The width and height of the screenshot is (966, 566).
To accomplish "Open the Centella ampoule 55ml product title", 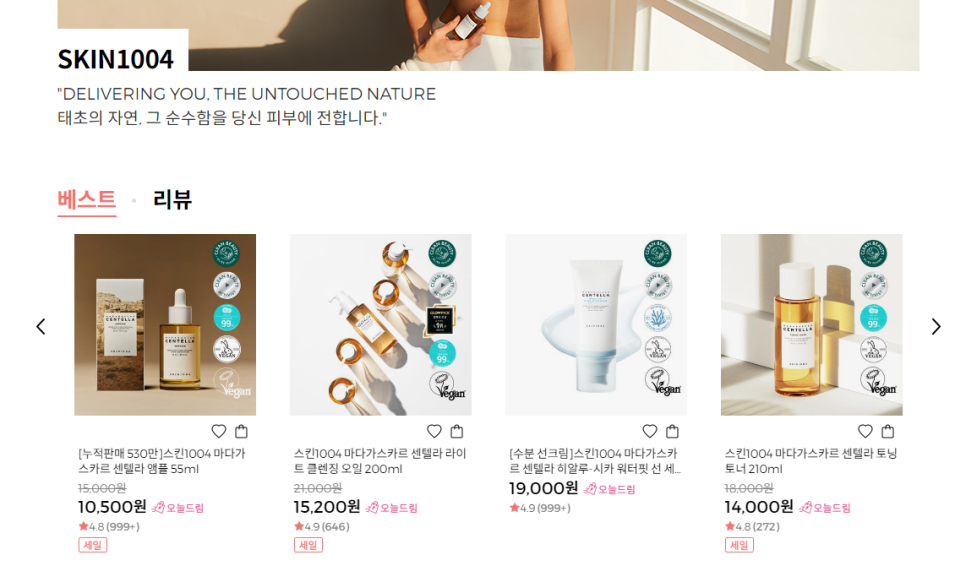I will 161,461.
